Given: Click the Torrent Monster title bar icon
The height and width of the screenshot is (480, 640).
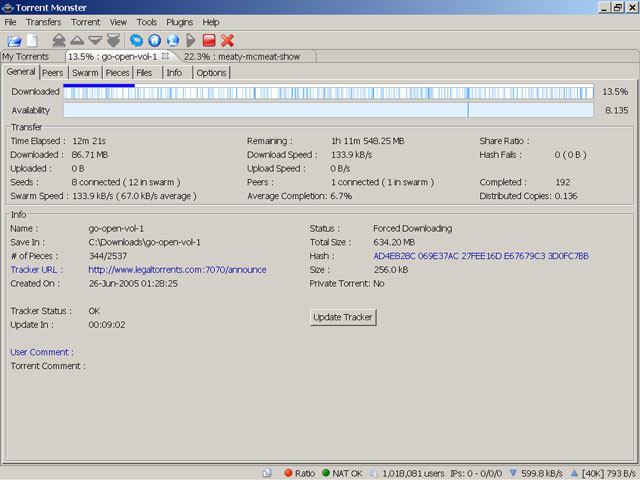Looking at the screenshot, I should click(7, 7).
